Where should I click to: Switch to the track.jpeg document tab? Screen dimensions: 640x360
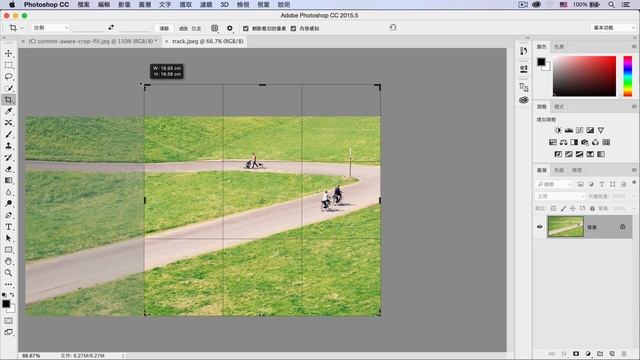point(207,41)
